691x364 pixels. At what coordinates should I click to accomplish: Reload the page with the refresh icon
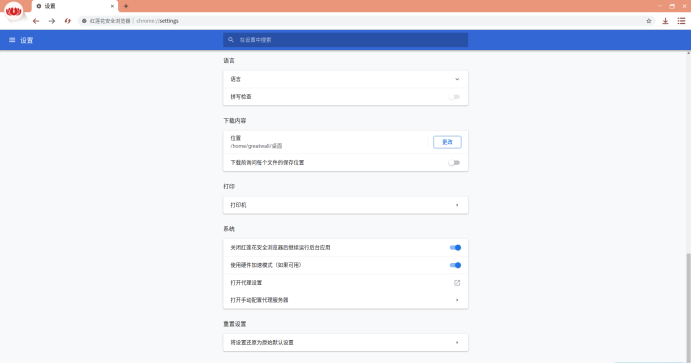coord(67,21)
